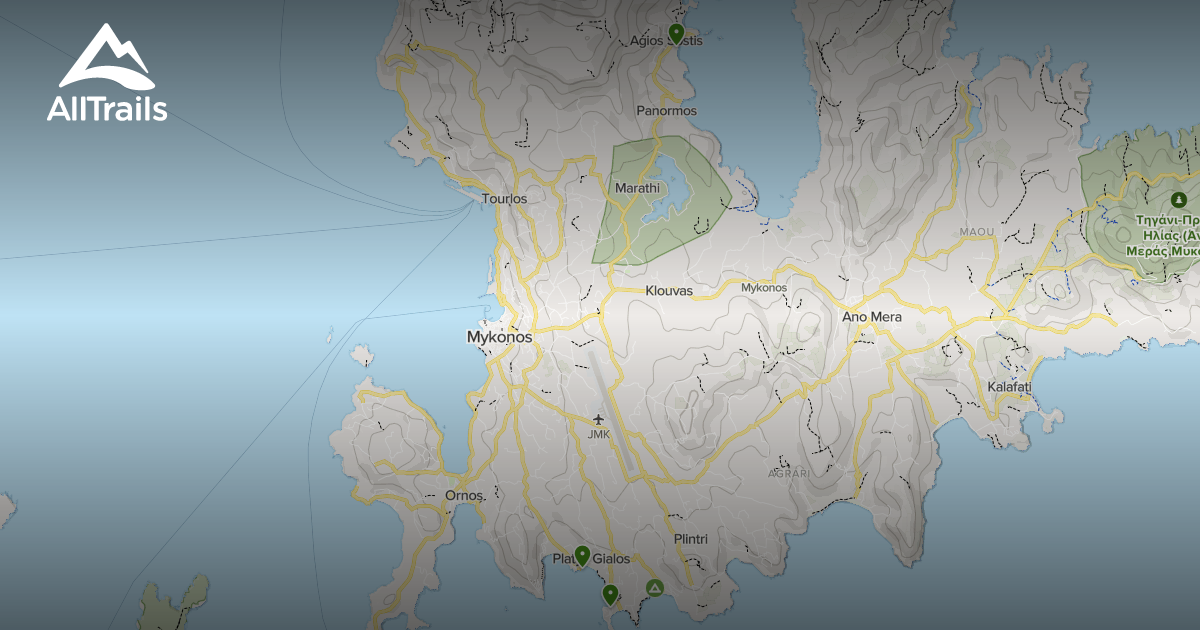1200x630 pixels.
Task: Click the Klouvas place label
Action: 669,292
